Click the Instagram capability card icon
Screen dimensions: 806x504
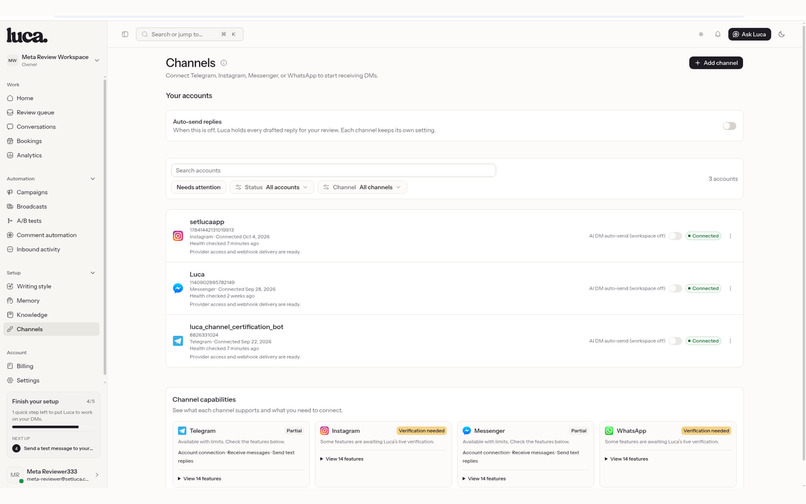pos(324,431)
